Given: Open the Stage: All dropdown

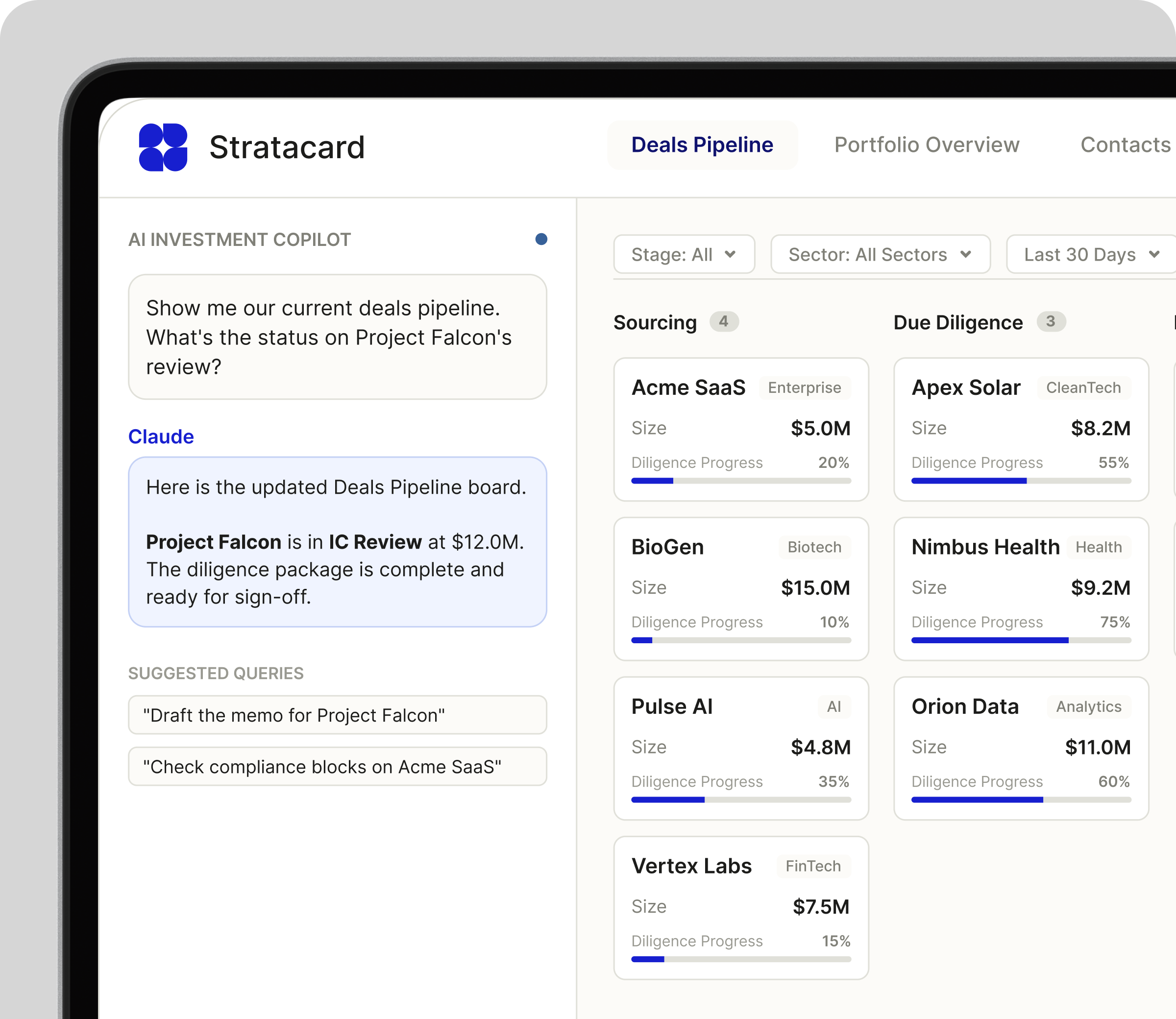Looking at the screenshot, I should 684,254.
